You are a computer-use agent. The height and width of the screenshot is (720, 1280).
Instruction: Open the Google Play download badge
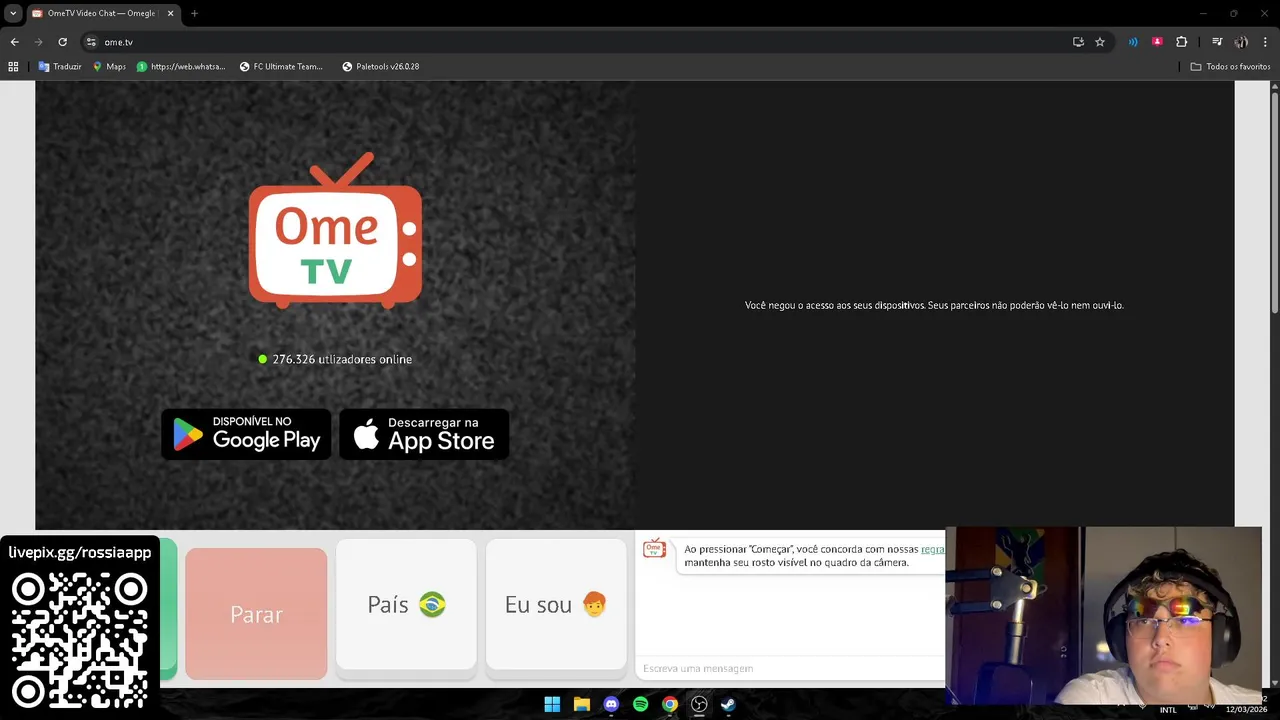(246, 434)
